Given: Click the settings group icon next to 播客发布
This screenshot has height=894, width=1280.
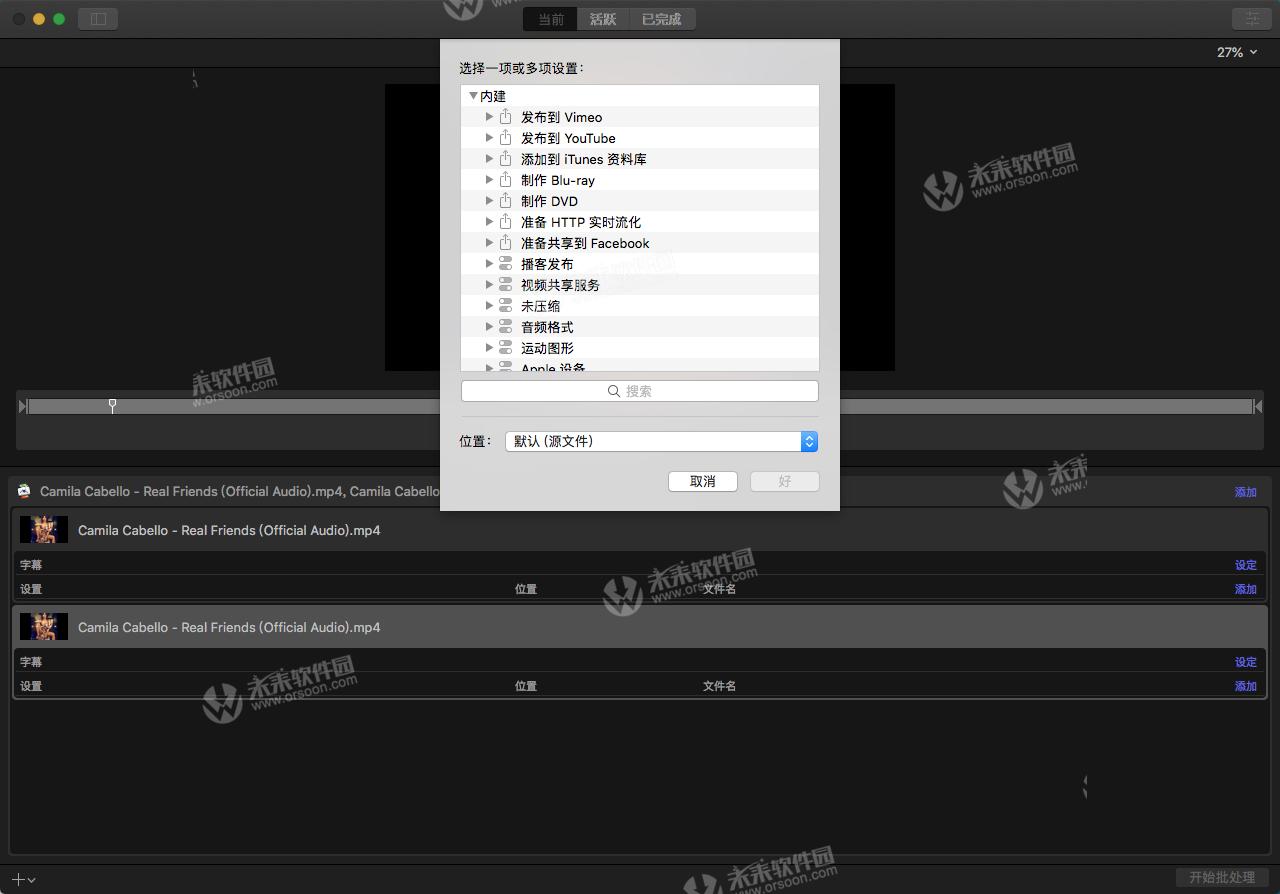Looking at the screenshot, I should click(x=505, y=264).
